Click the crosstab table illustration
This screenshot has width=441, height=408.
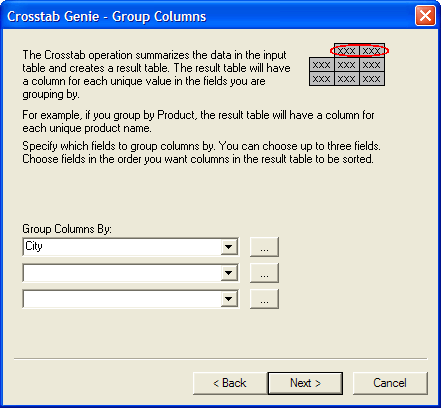click(347, 64)
